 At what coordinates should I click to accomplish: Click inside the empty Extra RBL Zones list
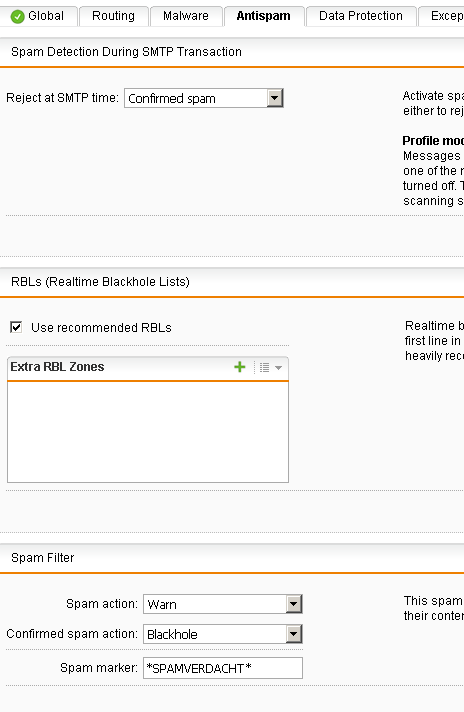point(148,432)
